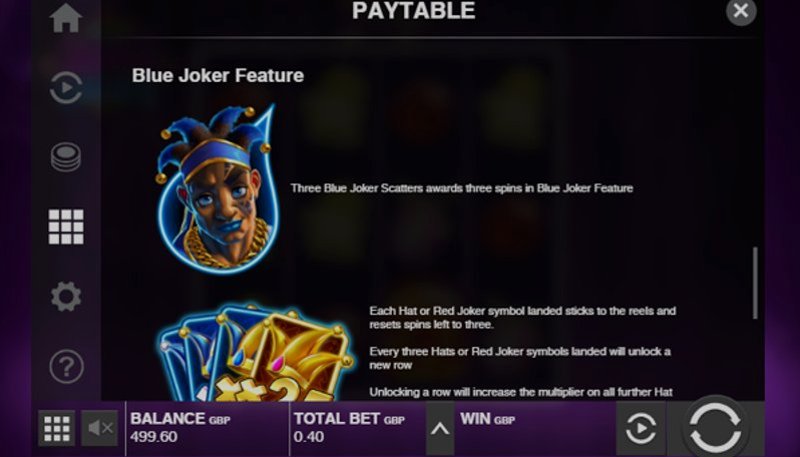Click the Total Bet amount field

[358, 428]
